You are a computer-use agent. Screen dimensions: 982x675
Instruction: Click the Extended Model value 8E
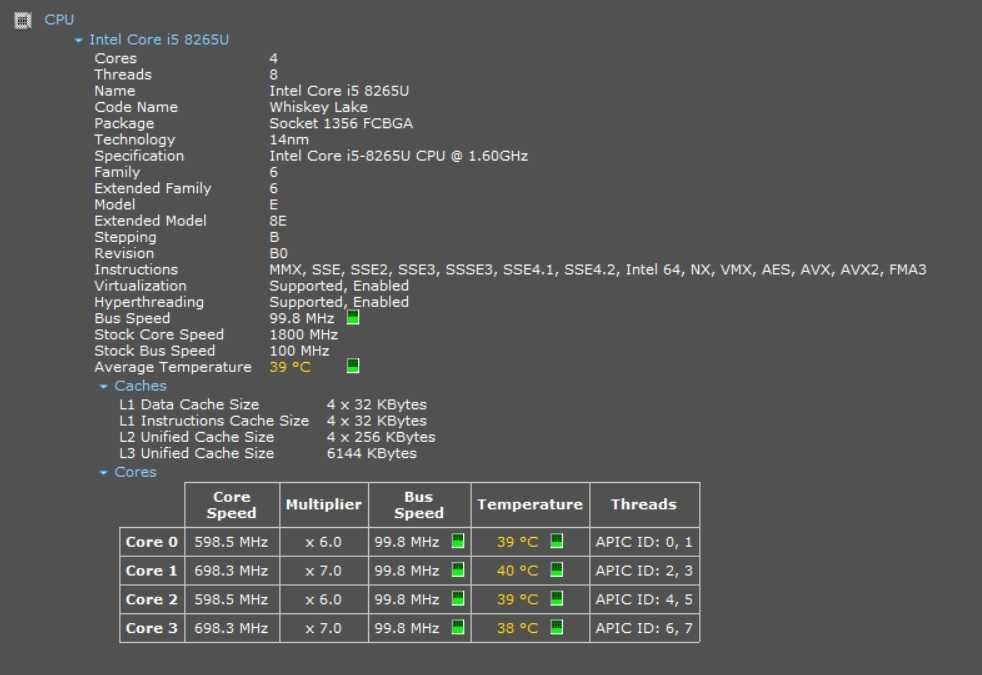[x=278, y=221]
